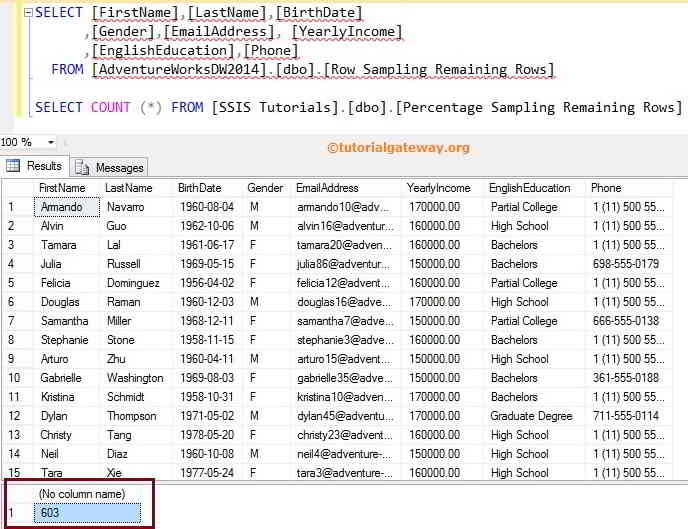Click birth date 1978-05-20
The image size is (688, 529).
click(x=208, y=435)
